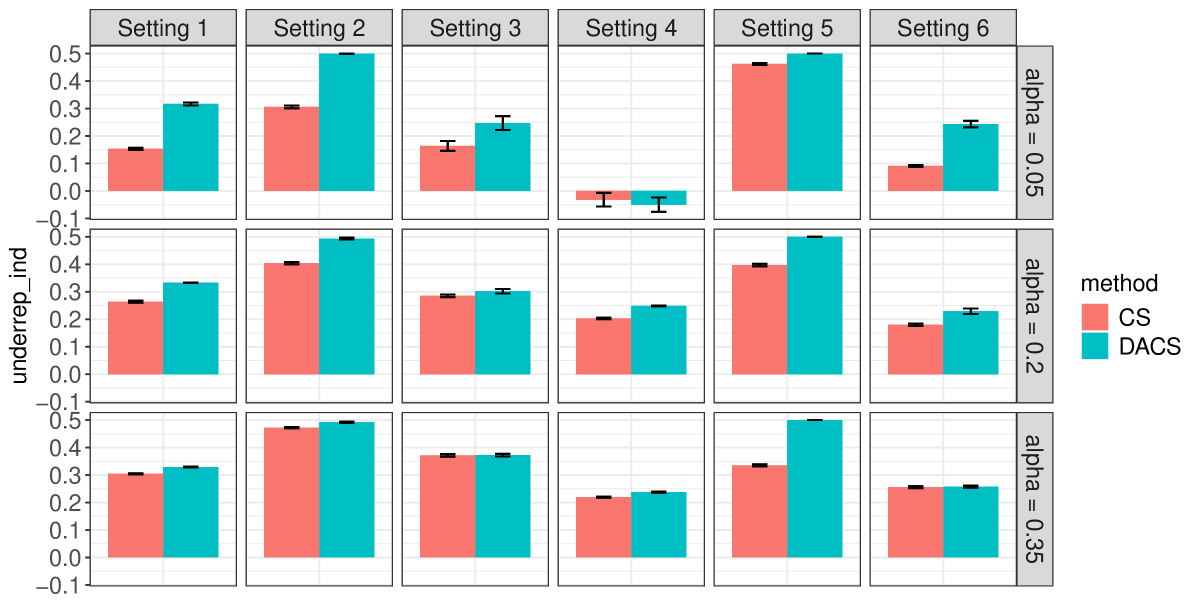The image size is (1200, 600).
Task: Click the DACS bar in Setting 5, alpha 0.35
Action: click(x=814, y=488)
